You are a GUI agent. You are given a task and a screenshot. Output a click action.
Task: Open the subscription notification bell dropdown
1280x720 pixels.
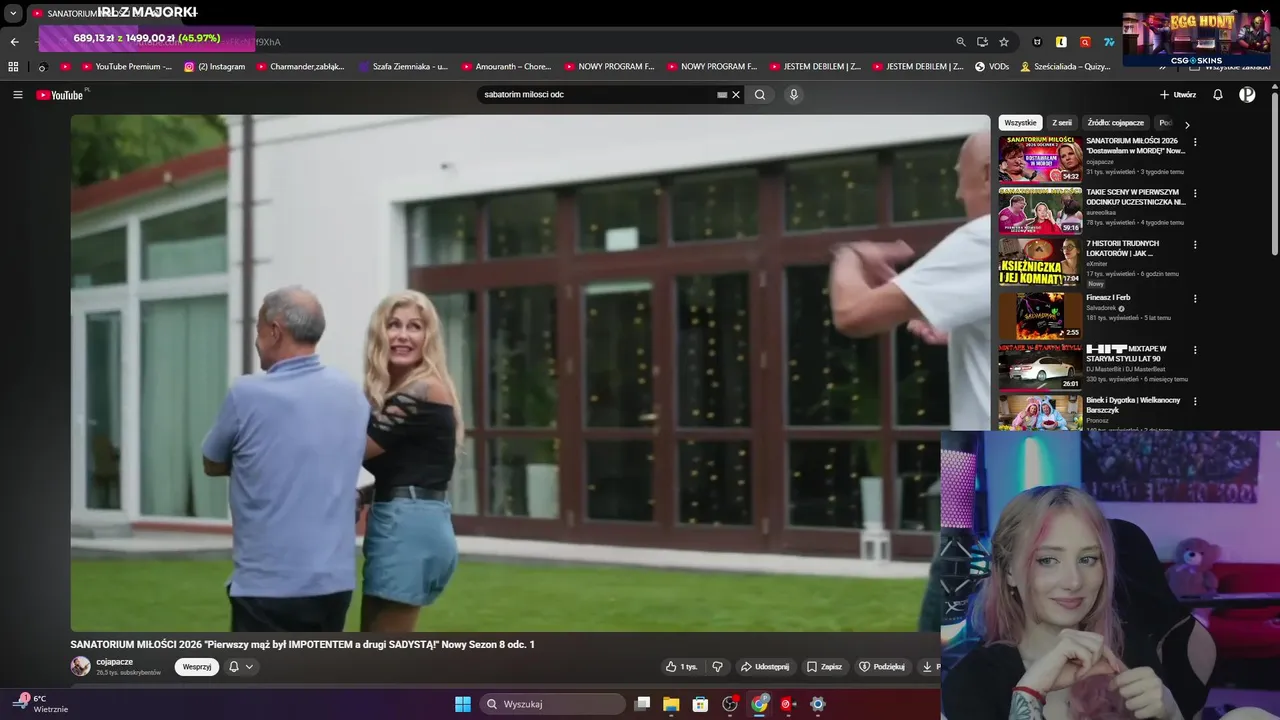(x=240, y=667)
